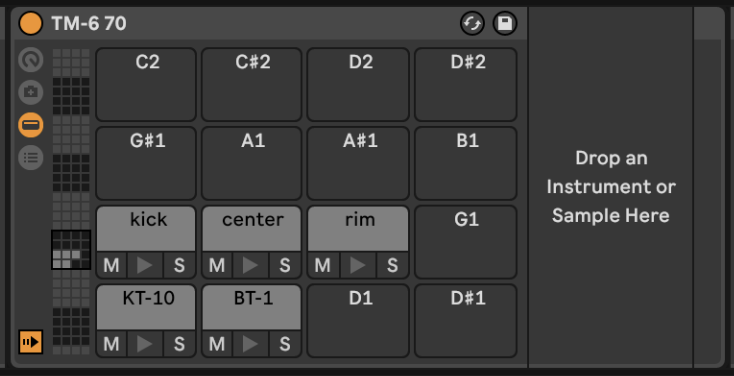The width and height of the screenshot is (734, 376).
Task: Click the Drop an Instrument area
Action: (x=611, y=187)
